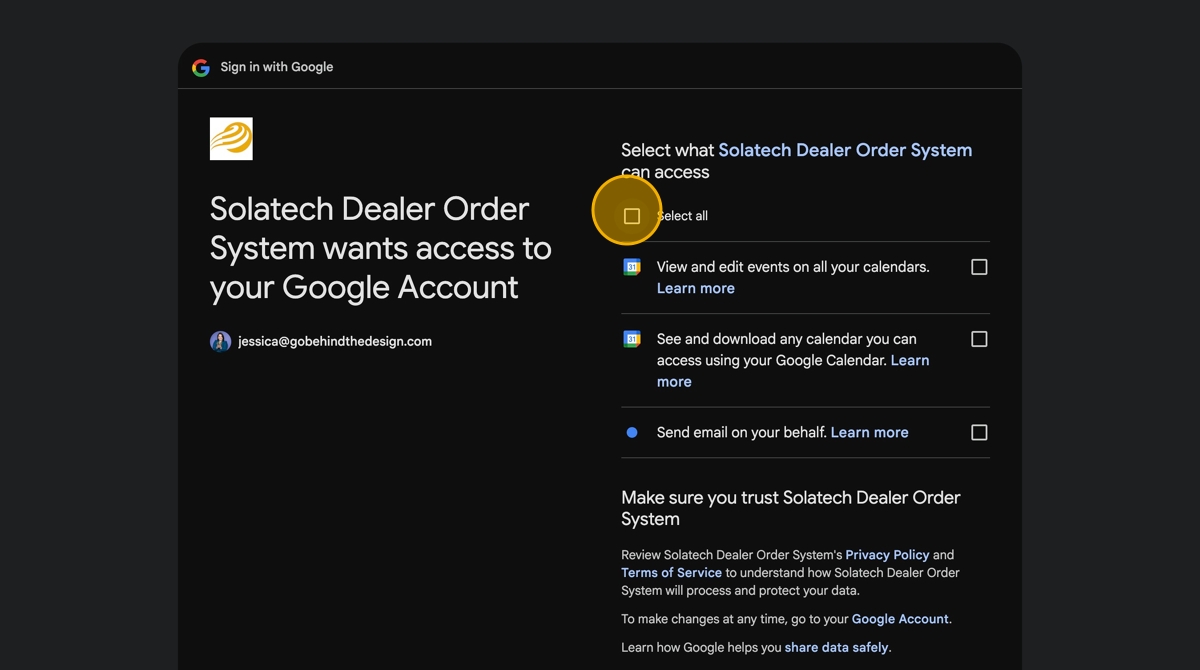1200x670 pixels.
Task: Go to the Google Account link
Action: (x=900, y=619)
